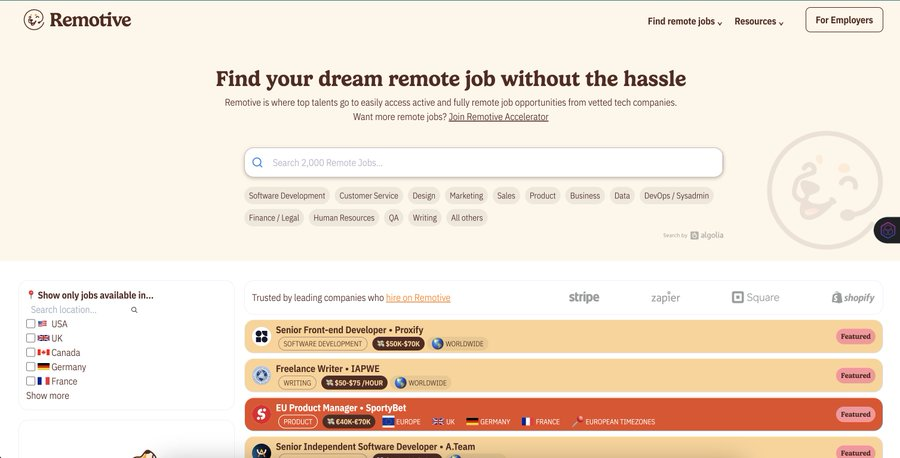Click the SOFTWARE DEVELOPMENT tag on Proxify job

pyautogui.click(x=323, y=344)
